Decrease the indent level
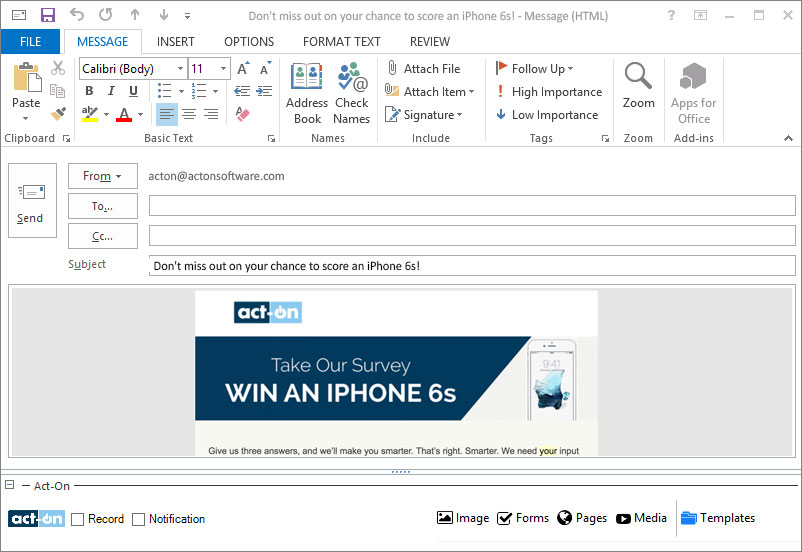 (242, 91)
